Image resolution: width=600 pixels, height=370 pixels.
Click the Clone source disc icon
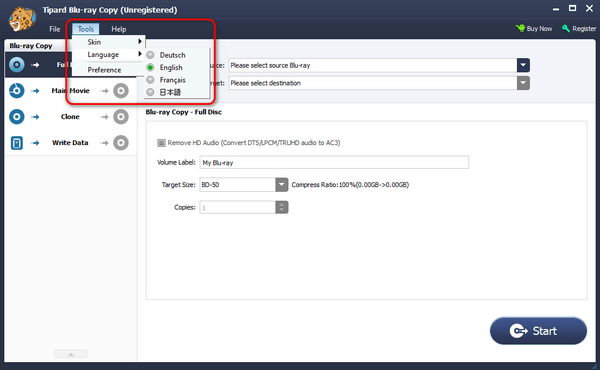pos(16,117)
